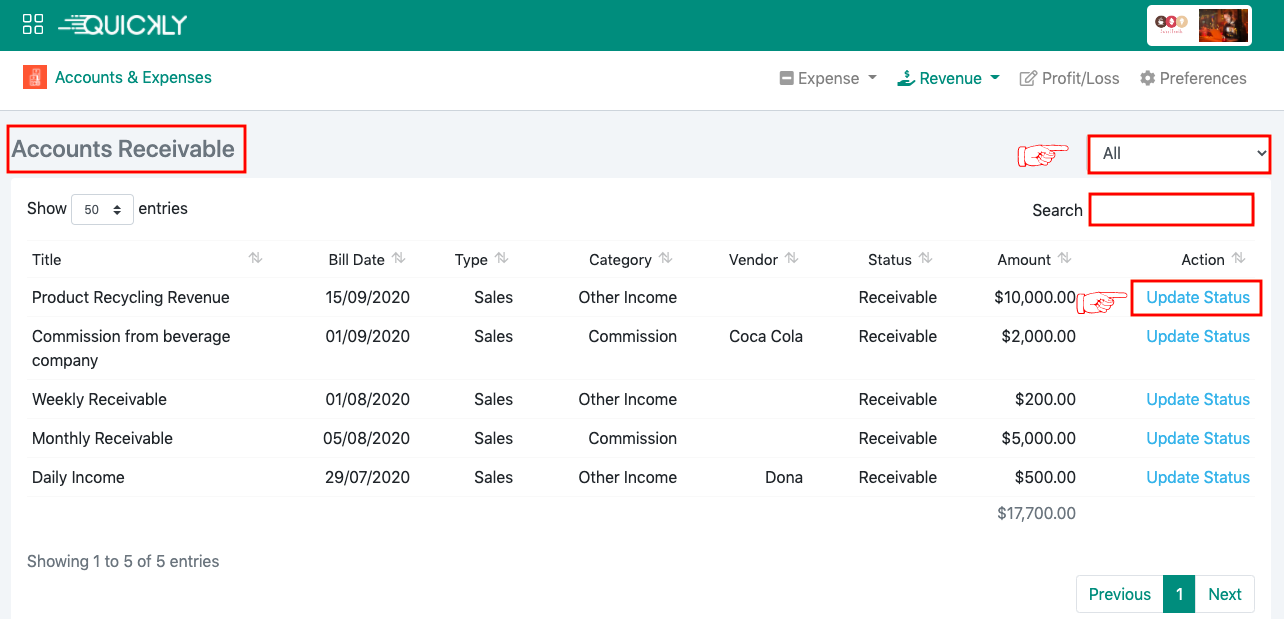Image resolution: width=1284 pixels, height=619 pixels.
Task: Sort by Category column arrows
Action: click(666, 258)
